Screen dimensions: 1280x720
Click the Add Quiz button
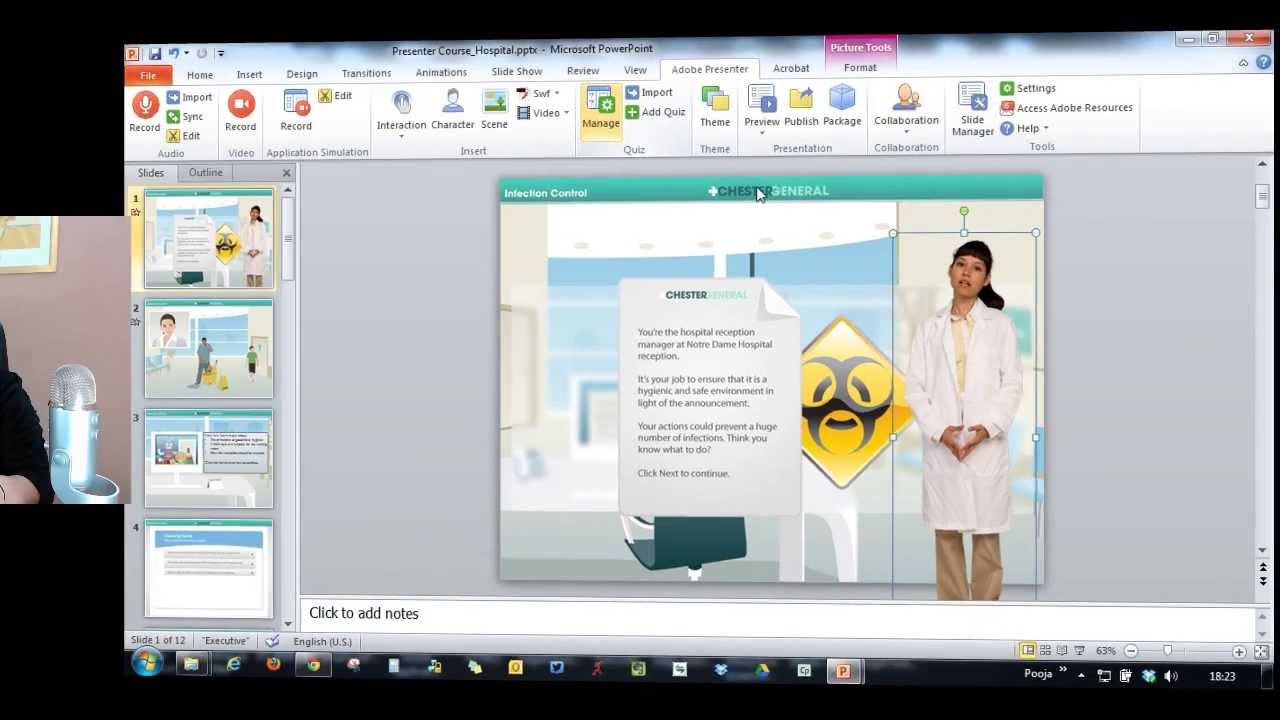655,112
